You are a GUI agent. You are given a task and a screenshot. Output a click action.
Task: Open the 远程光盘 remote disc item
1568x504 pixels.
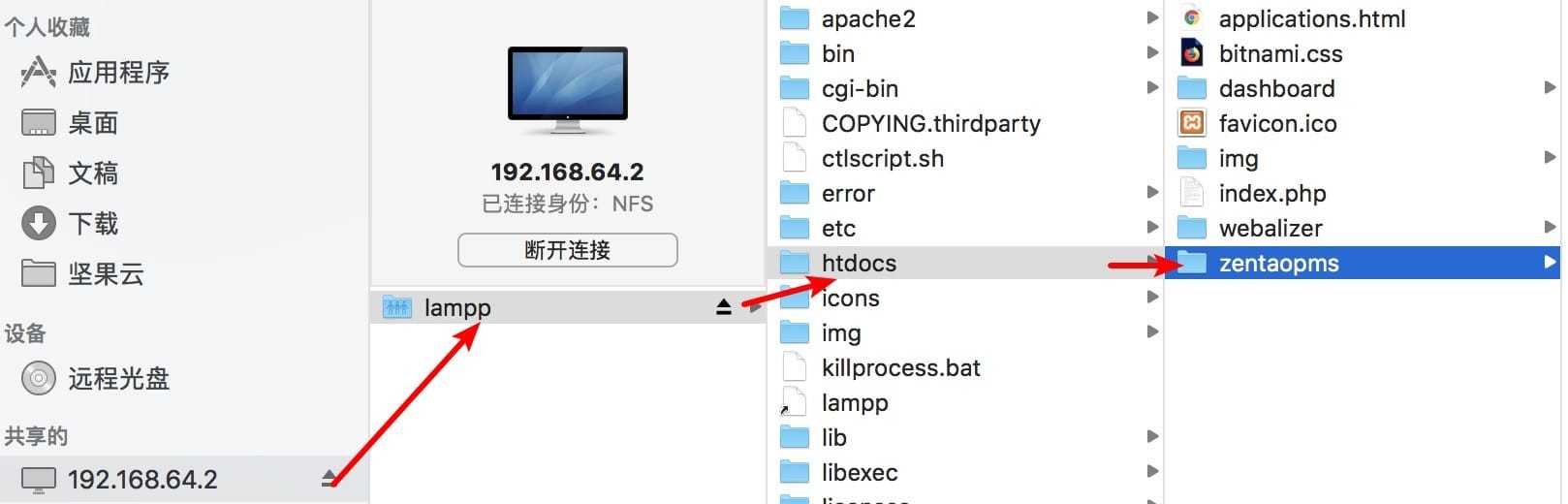click(95, 378)
